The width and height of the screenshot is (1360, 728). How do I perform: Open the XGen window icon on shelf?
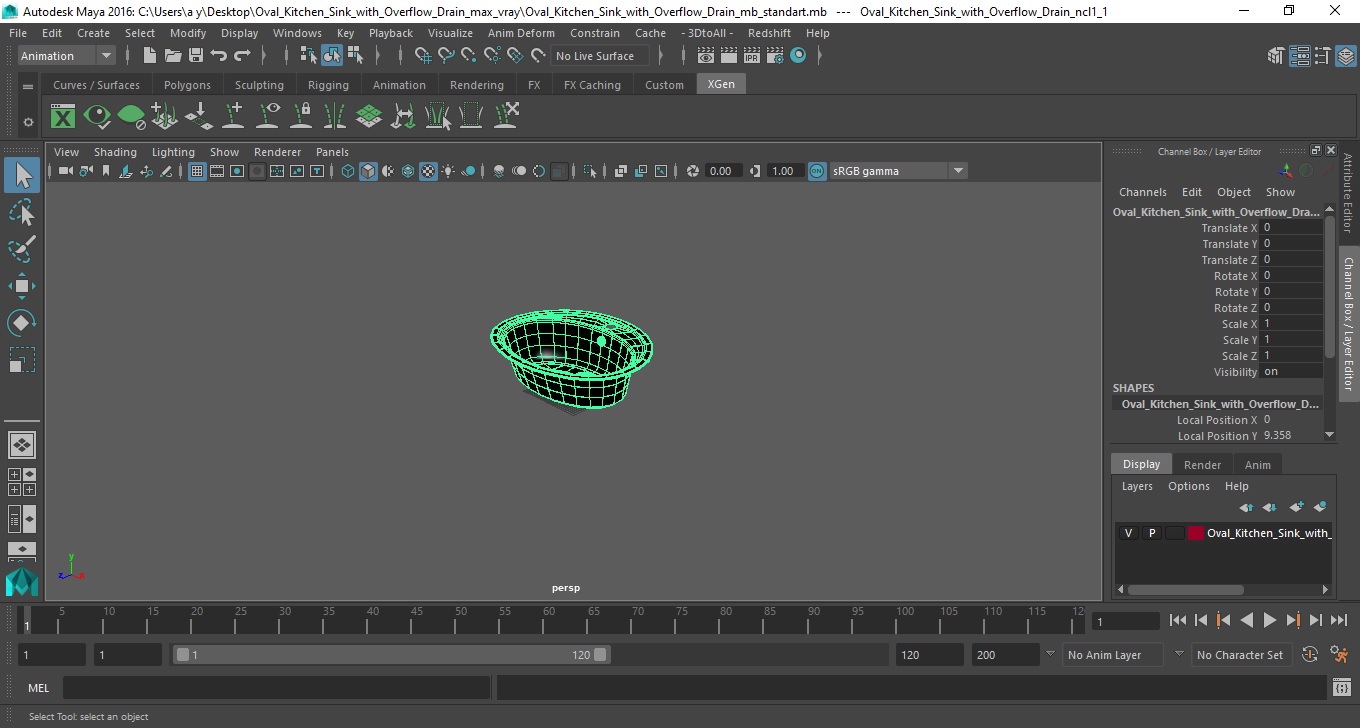63,117
